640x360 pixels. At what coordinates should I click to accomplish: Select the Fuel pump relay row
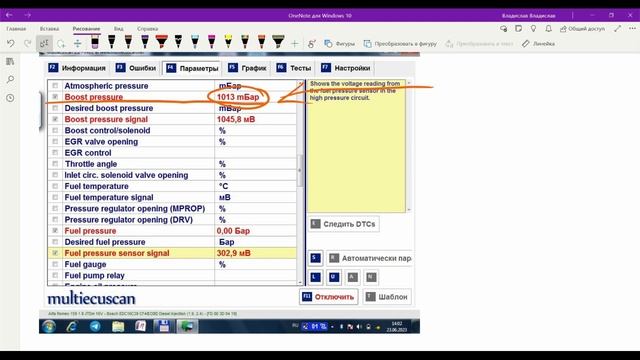point(172,276)
